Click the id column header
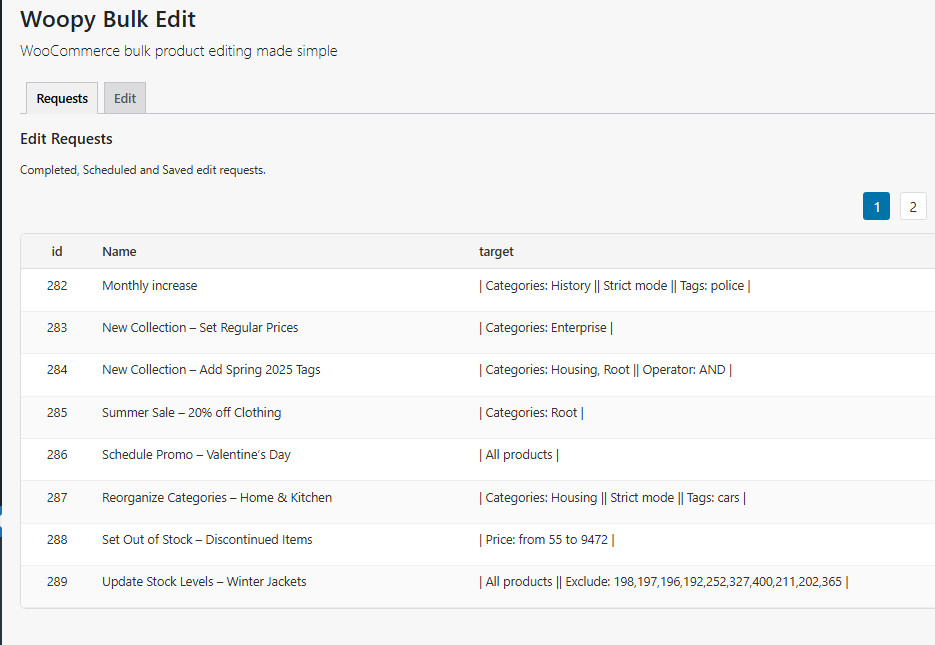 tap(57, 251)
